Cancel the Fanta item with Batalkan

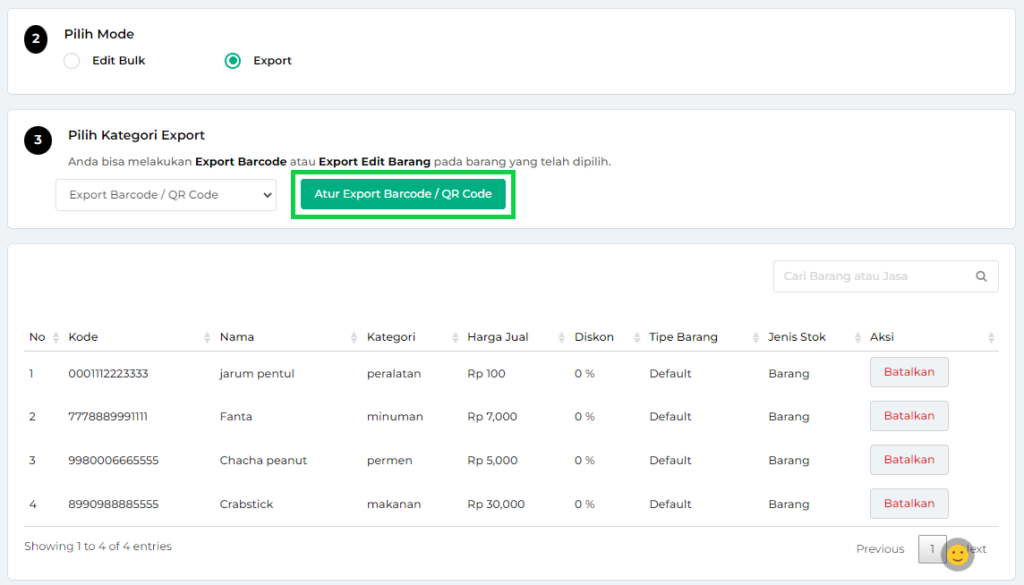tap(908, 416)
